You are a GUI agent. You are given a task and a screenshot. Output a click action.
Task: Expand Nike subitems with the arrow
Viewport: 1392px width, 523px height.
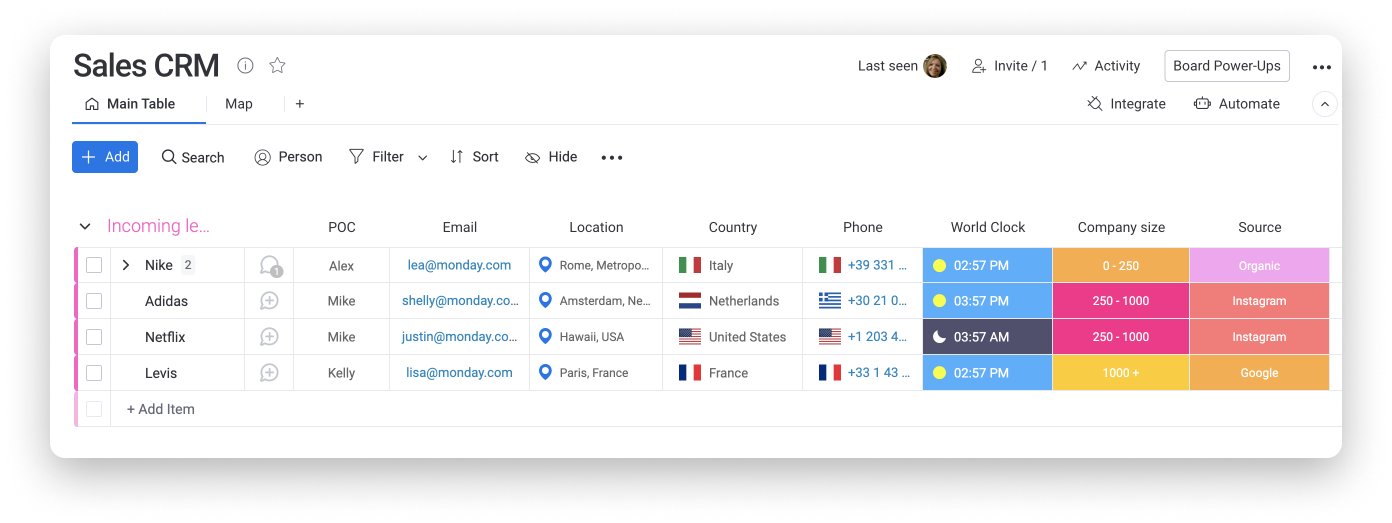pos(126,266)
